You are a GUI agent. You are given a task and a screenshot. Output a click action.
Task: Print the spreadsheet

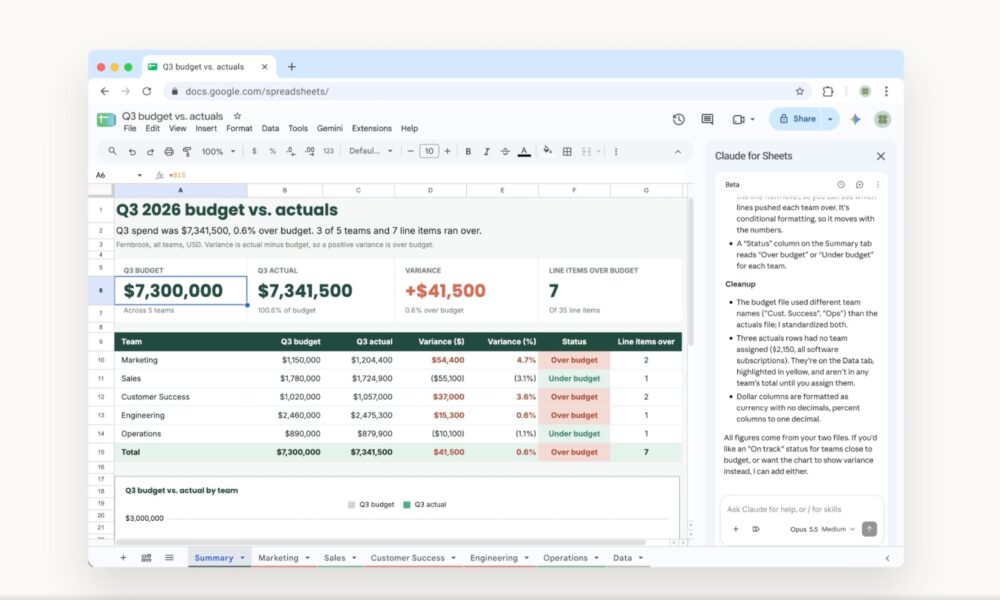[169, 152]
